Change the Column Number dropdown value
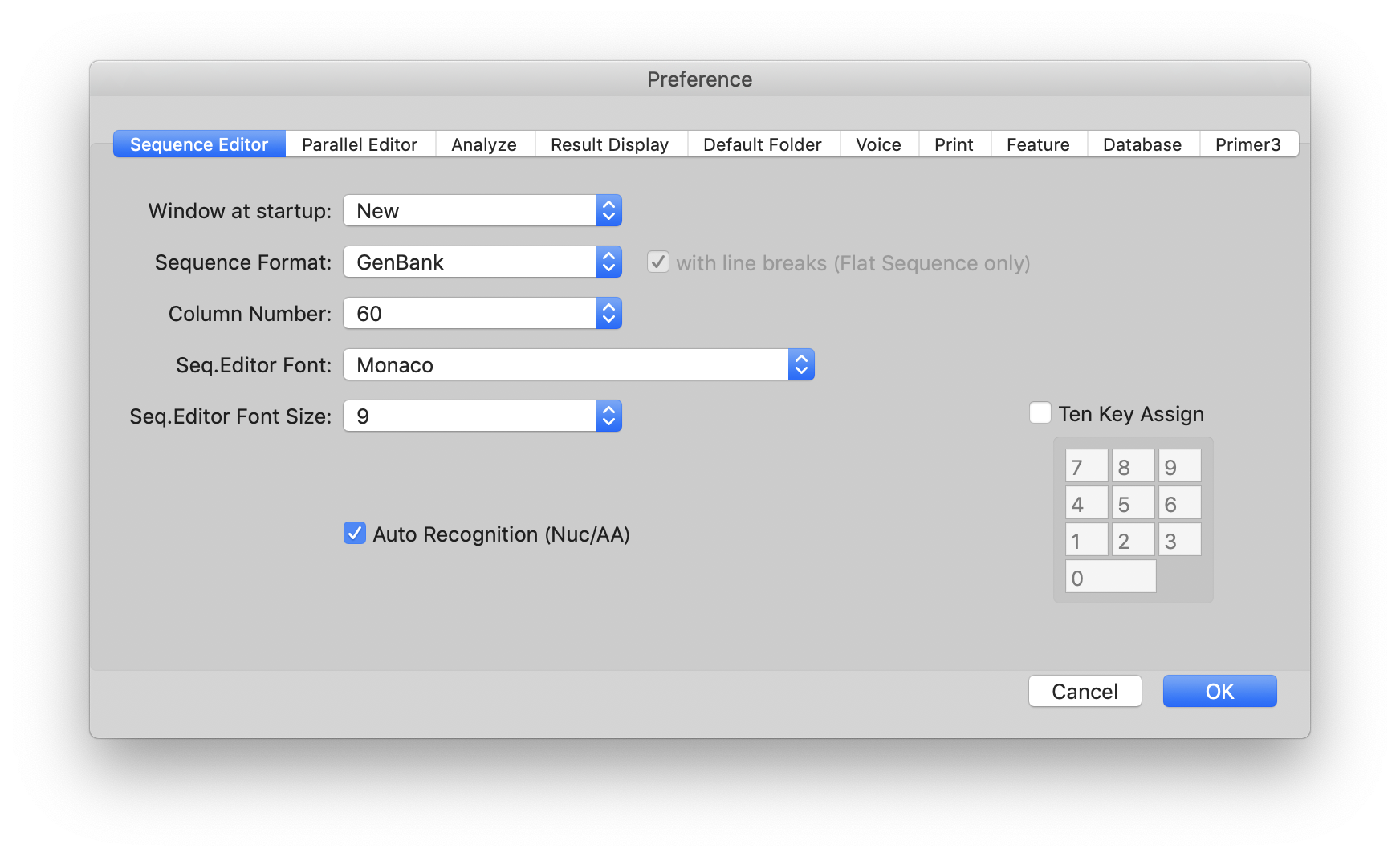 (x=482, y=314)
